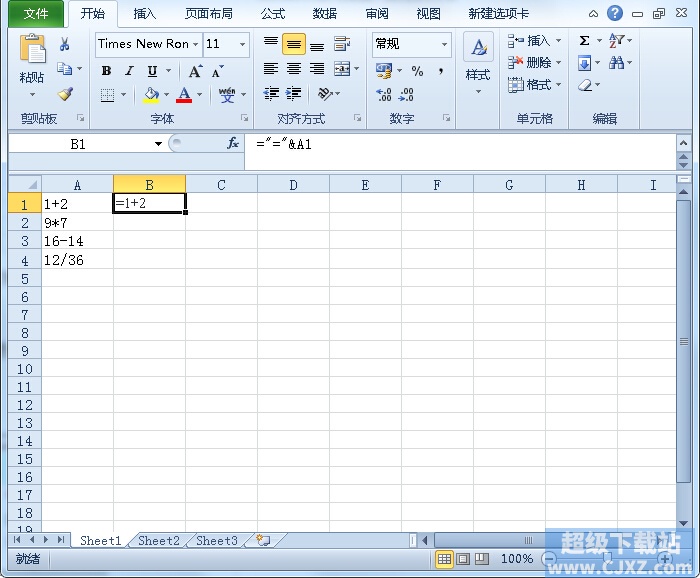Click the Paste clipboard icon
Viewport: 700px width, 578px height.
pyautogui.click(x=32, y=48)
